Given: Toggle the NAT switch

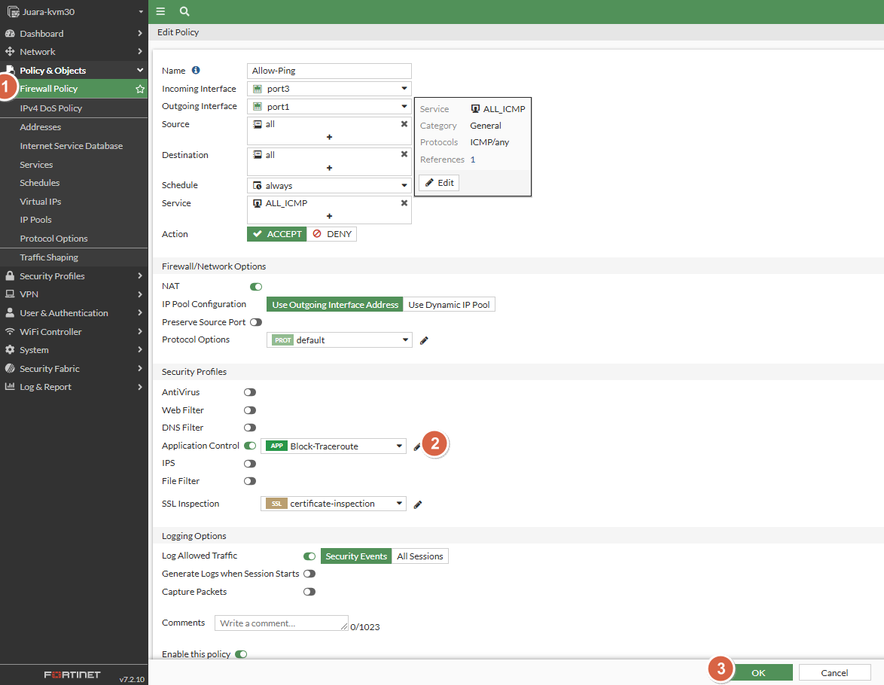Looking at the screenshot, I should pyautogui.click(x=256, y=286).
